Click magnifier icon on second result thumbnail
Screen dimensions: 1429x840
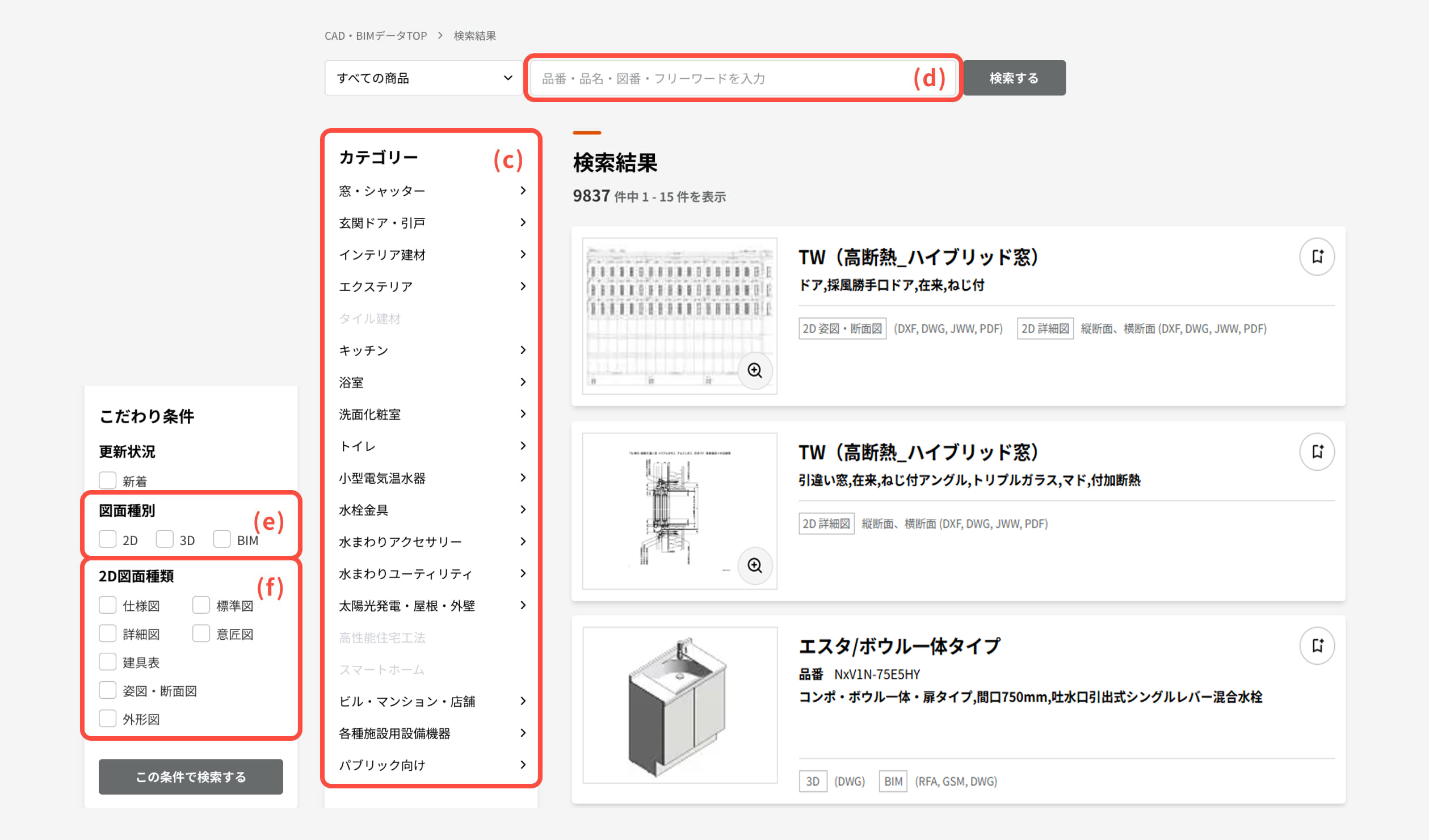coord(755,565)
